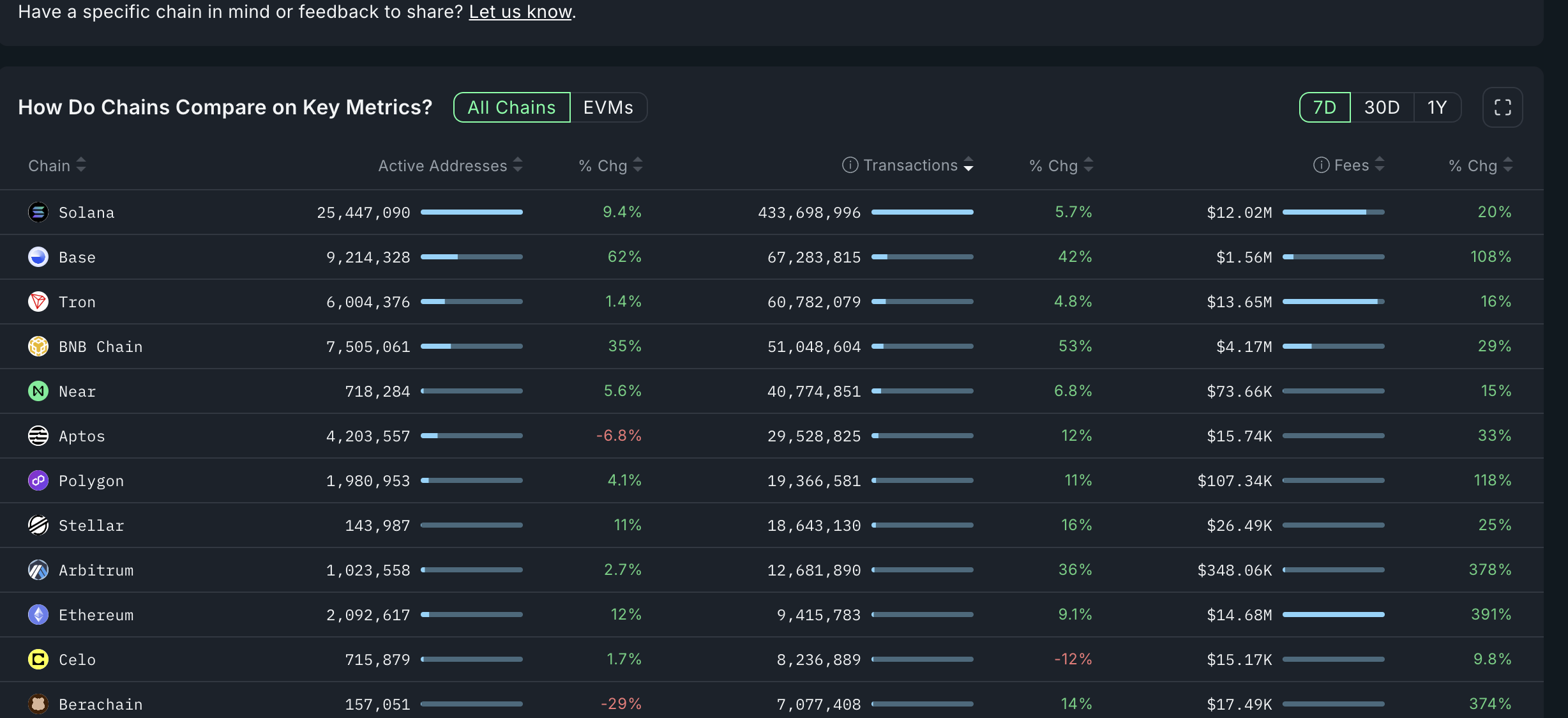The image size is (1568, 718).
Task: Click the Near chain logo icon
Action: tap(38, 391)
